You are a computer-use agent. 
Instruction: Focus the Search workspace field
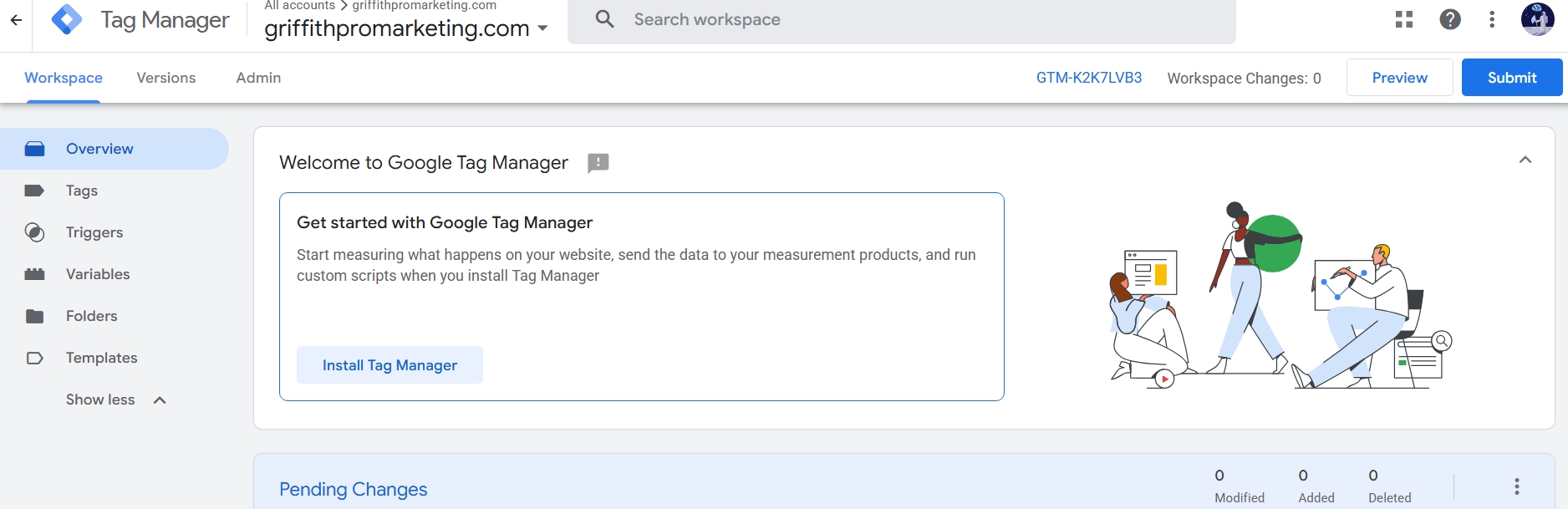901,20
